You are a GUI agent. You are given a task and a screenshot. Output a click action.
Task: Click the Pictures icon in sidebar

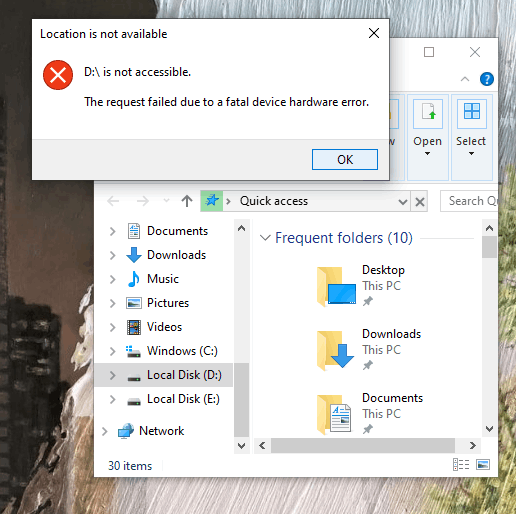(x=134, y=303)
